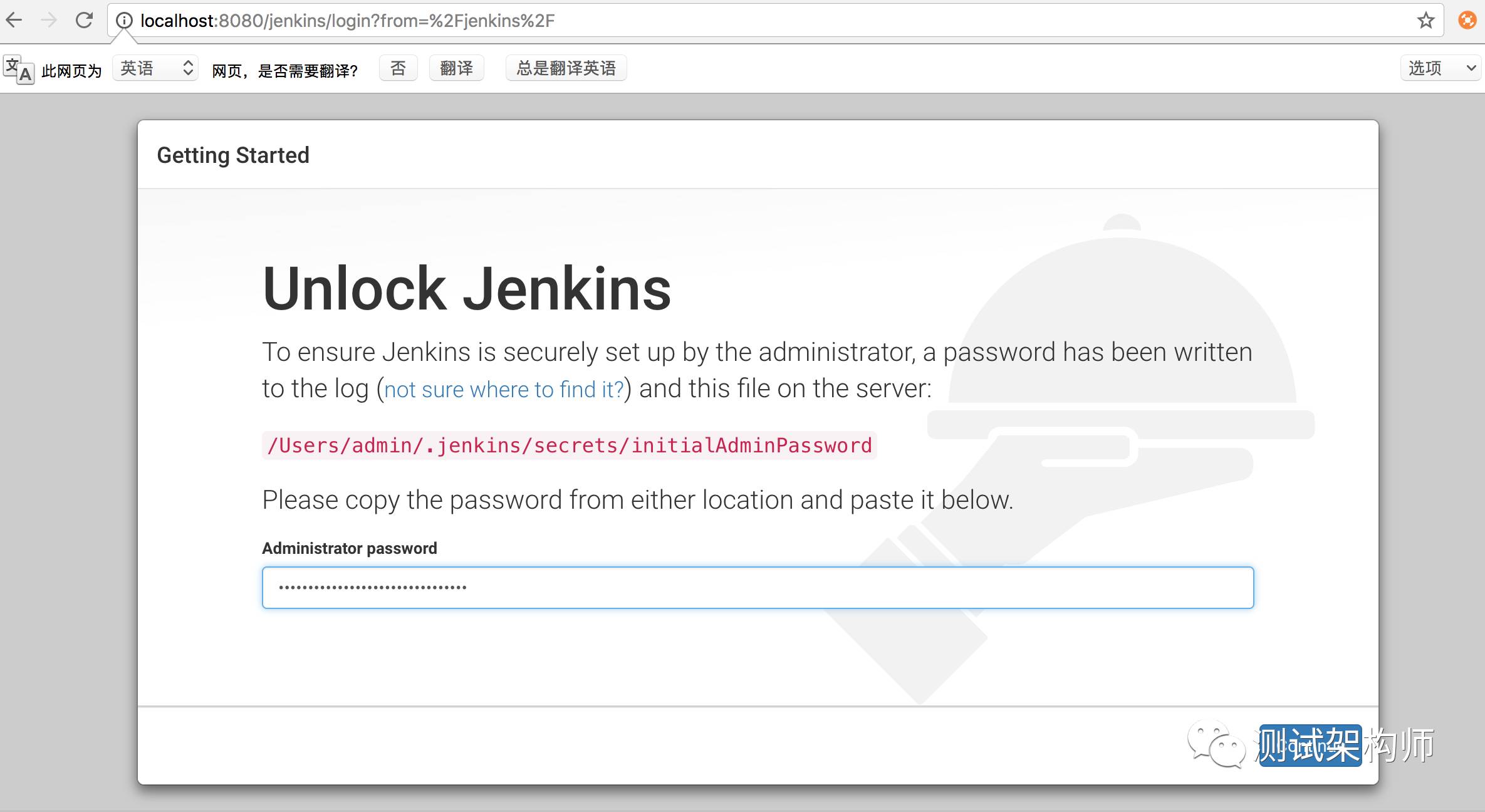Viewport: 1485px width, 812px height.
Task: Choose 总是翻译英语 button
Action: (x=566, y=68)
